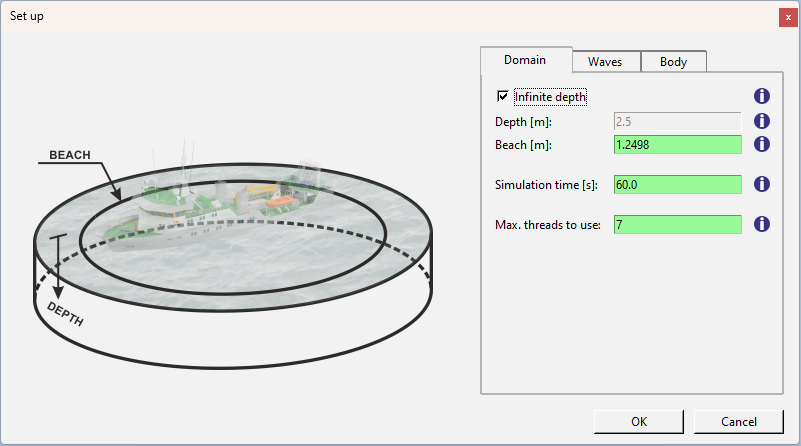Screen dimensions: 801x446
Task: Open info icon for Infinite depth
Action: coord(762,96)
